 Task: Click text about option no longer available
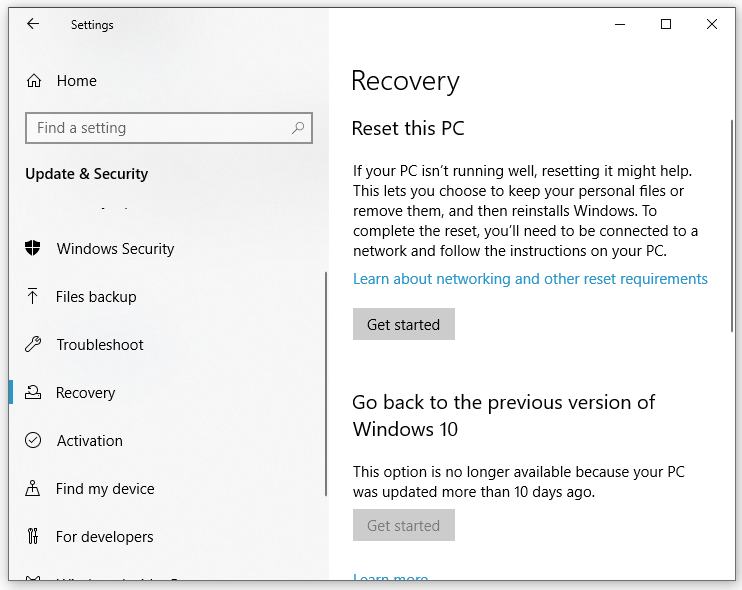click(519, 482)
